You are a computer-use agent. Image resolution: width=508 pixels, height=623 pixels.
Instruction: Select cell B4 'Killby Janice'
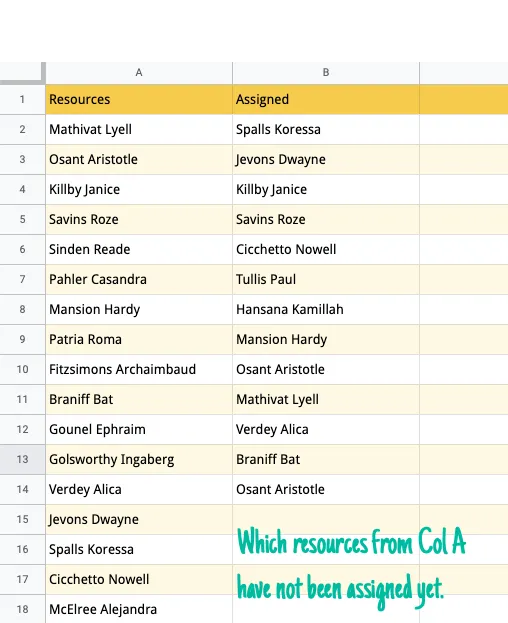pos(326,190)
